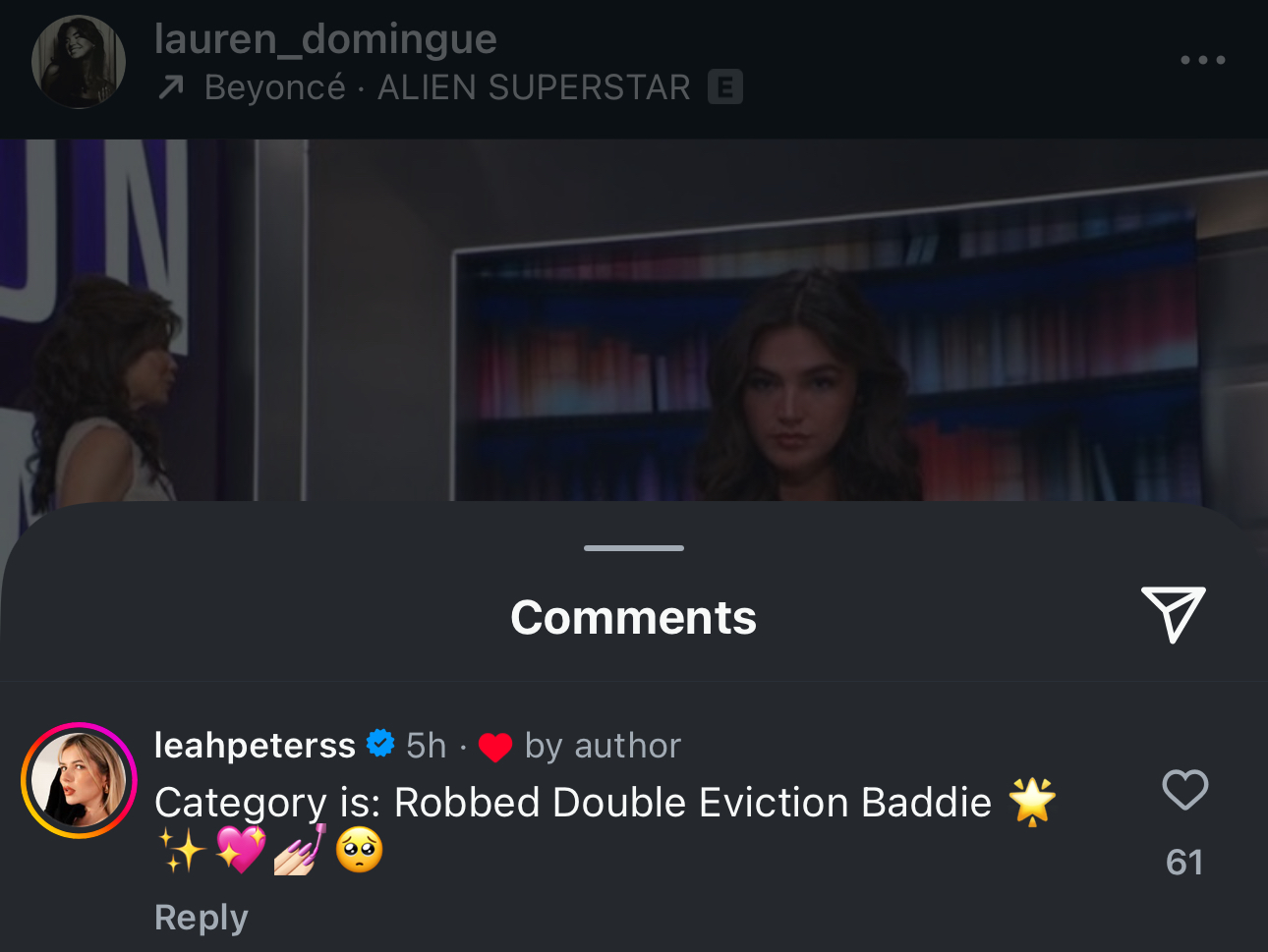Tap the explicit E badge
Image resolution: width=1268 pixels, height=952 pixels.
point(725,87)
